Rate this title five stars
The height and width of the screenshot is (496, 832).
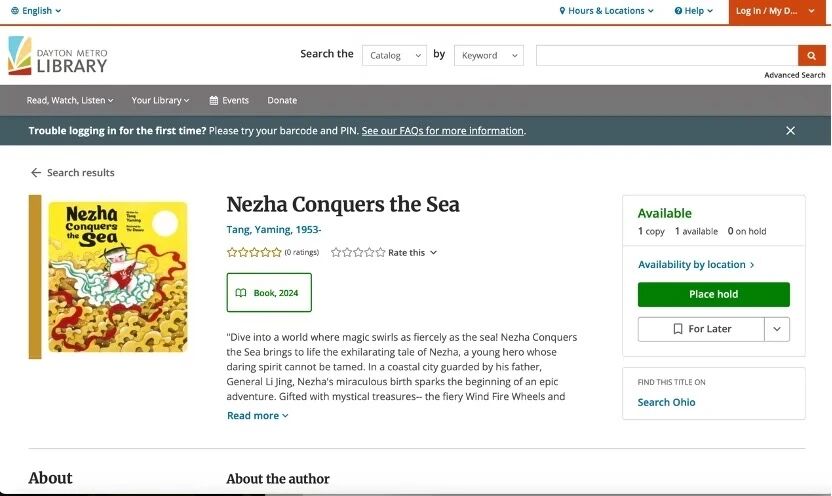[380, 253]
